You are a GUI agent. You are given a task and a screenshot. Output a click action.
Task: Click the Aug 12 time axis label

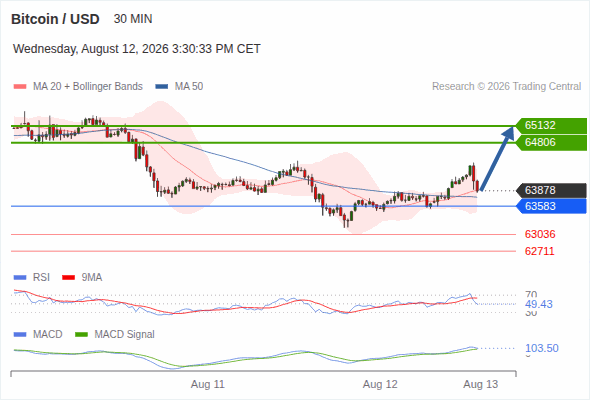coord(380,385)
